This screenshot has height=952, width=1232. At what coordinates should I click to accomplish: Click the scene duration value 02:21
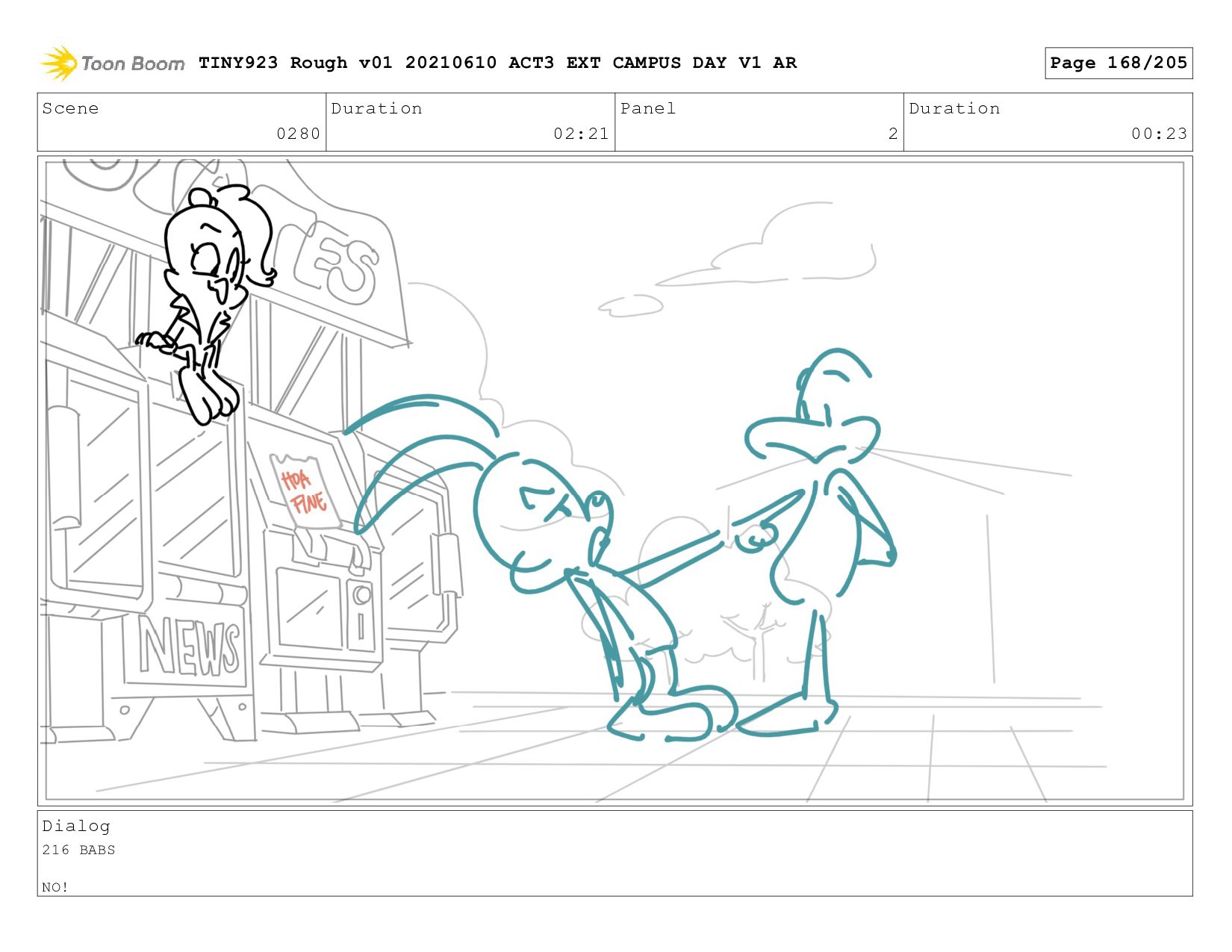point(582,134)
